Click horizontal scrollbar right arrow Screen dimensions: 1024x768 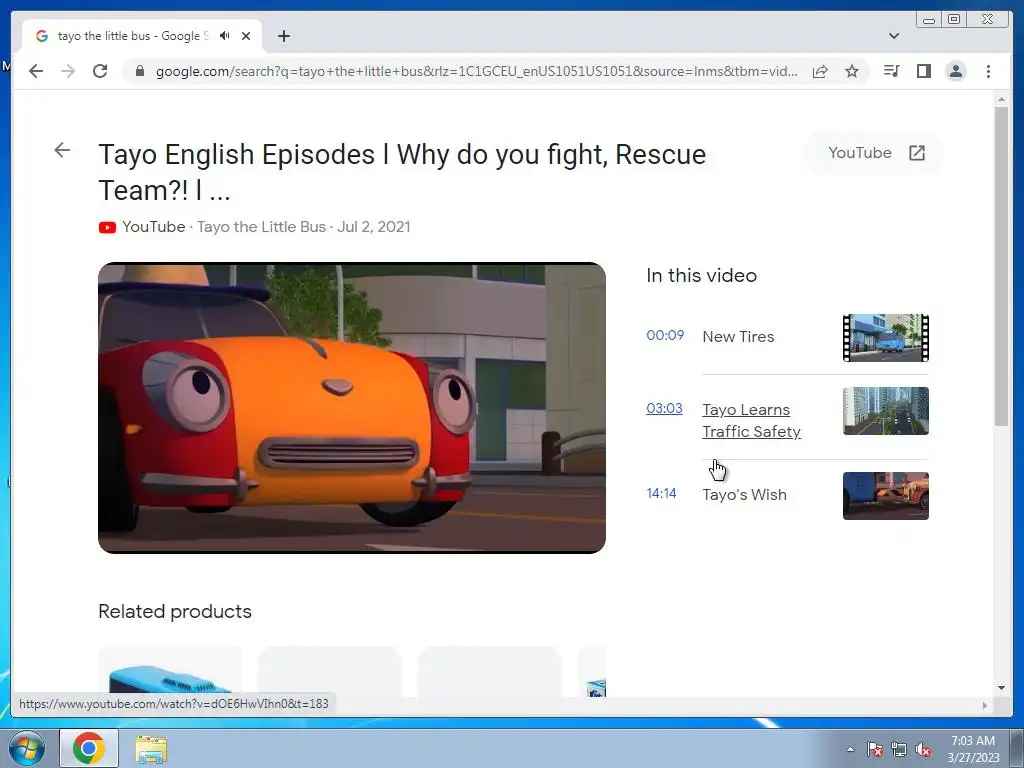coord(985,705)
